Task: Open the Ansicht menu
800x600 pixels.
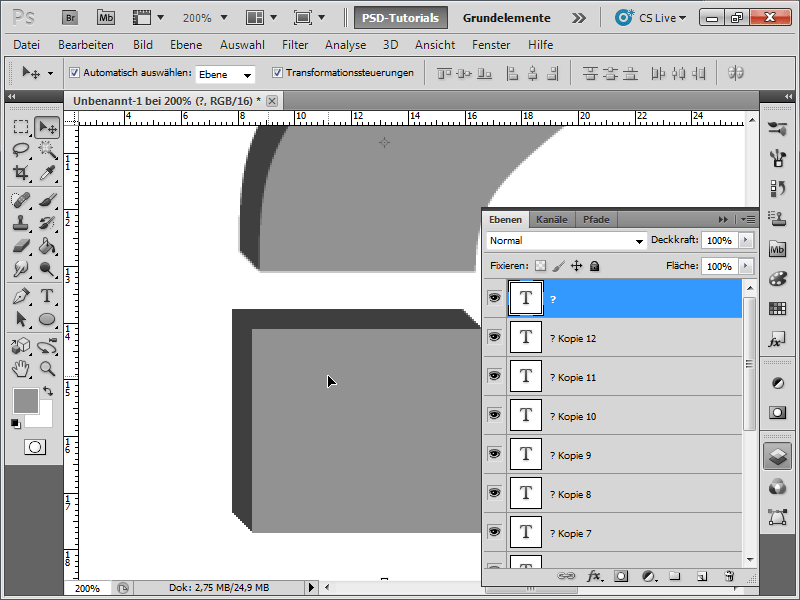Action: pyautogui.click(x=435, y=45)
